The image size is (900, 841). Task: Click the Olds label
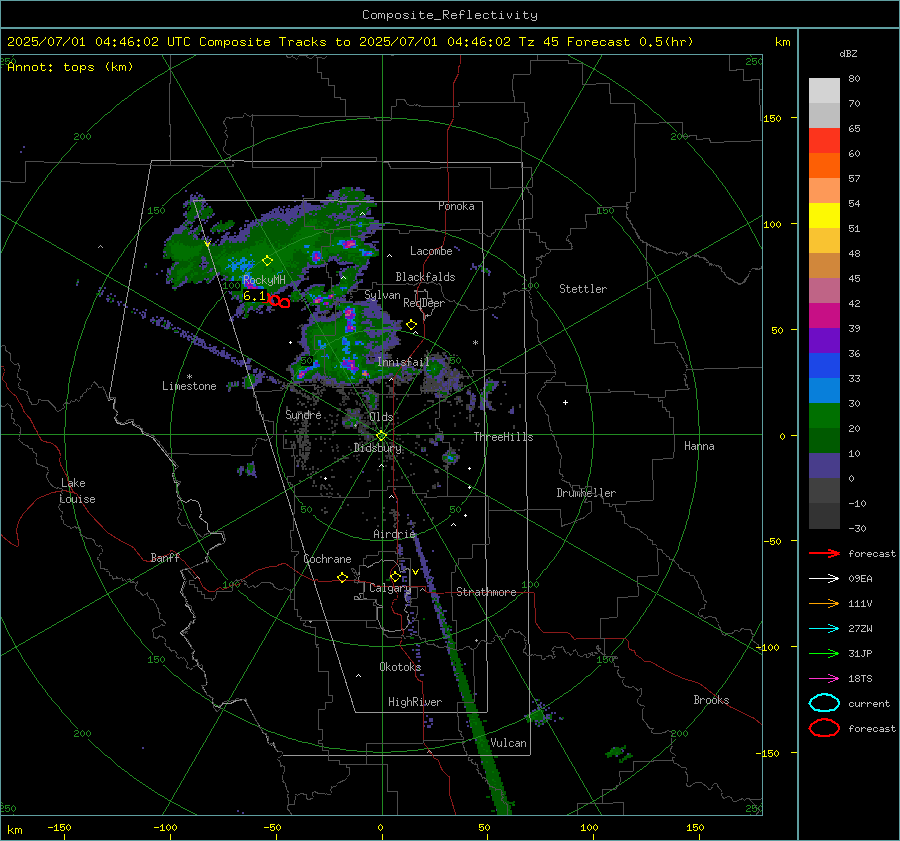click(381, 417)
